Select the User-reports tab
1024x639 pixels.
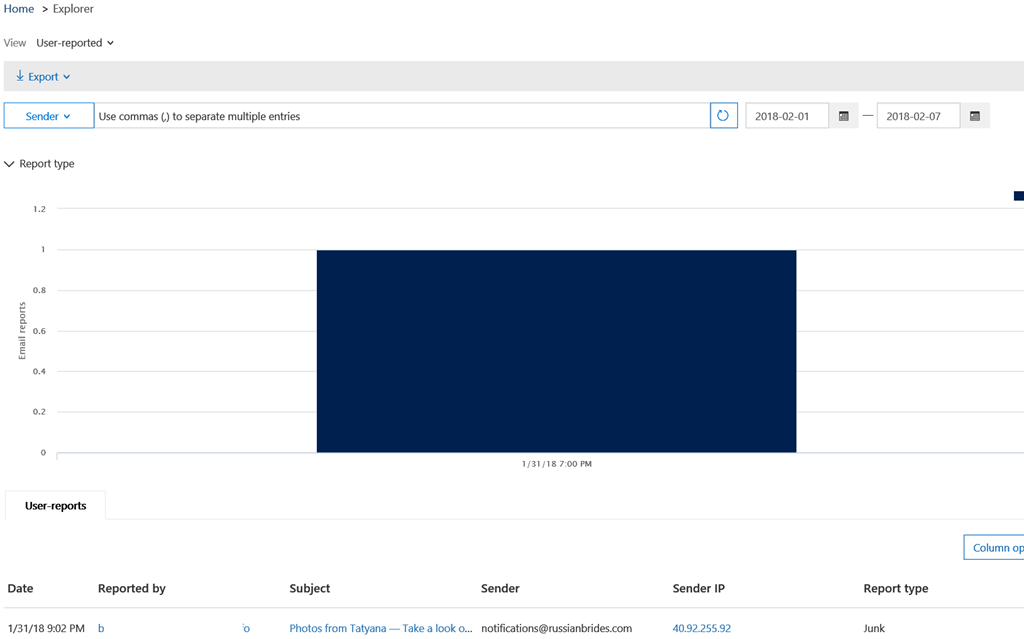click(x=55, y=506)
